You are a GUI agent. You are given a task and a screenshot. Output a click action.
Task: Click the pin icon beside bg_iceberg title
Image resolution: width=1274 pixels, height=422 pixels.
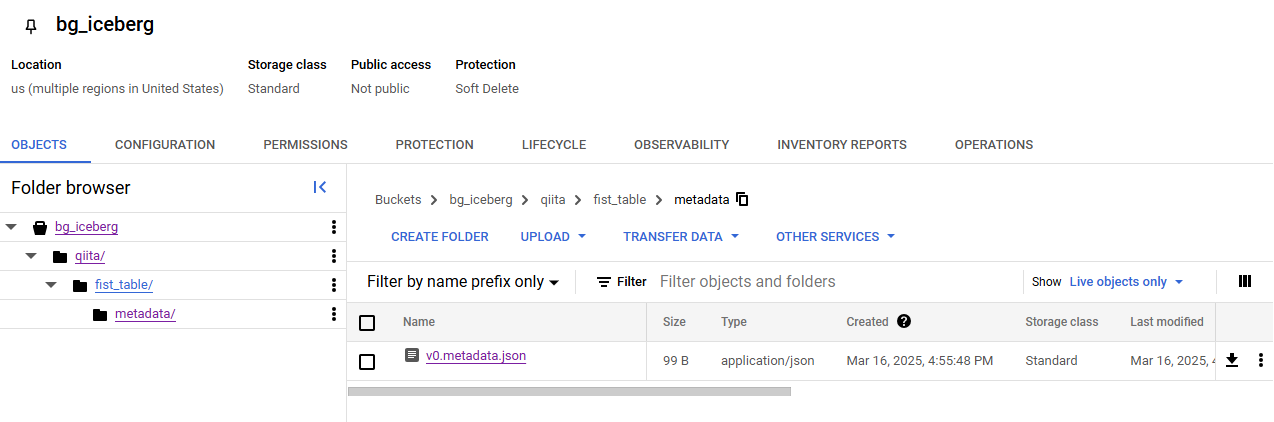click(x=30, y=26)
